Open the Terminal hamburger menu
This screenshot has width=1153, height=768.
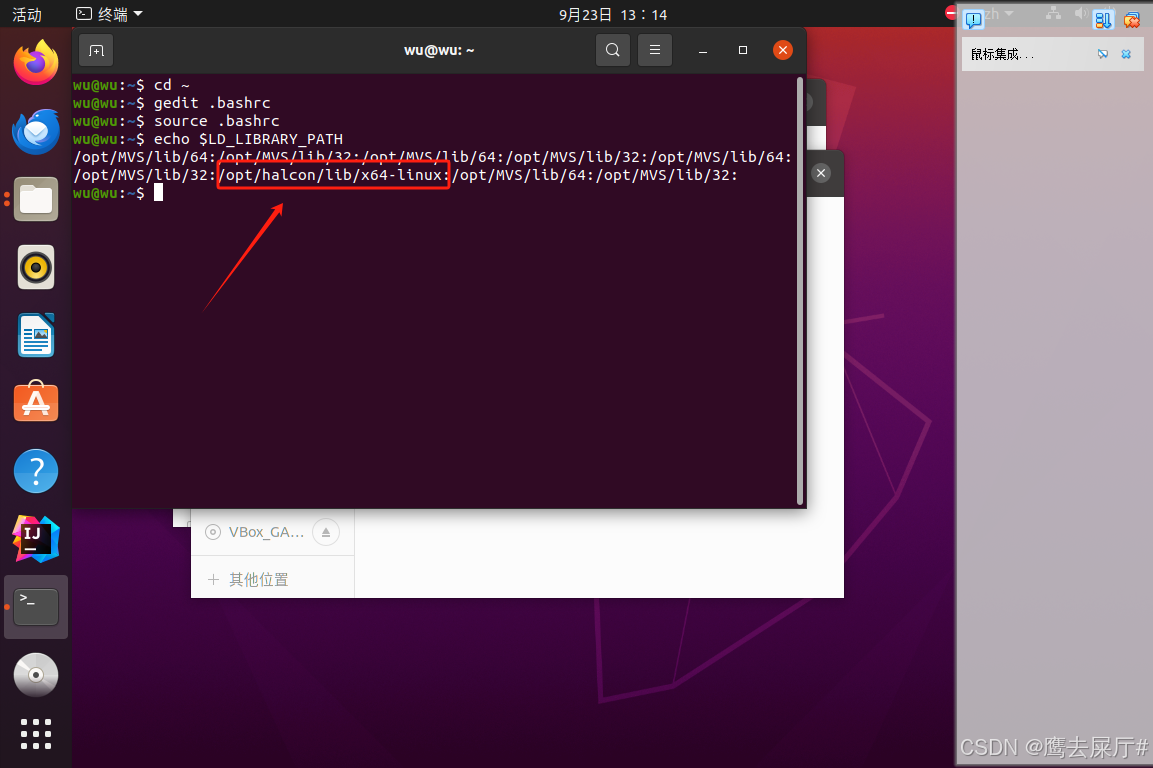(655, 49)
